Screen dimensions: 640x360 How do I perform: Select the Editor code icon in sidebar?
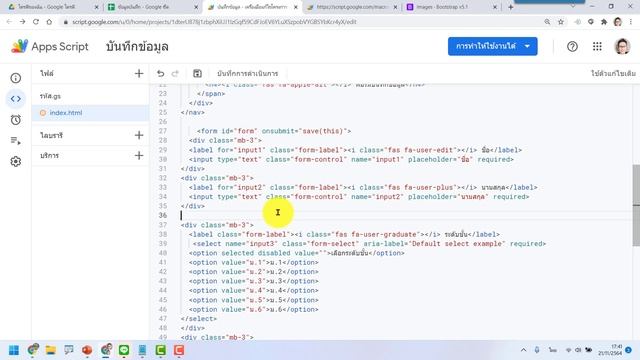(x=16, y=99)
